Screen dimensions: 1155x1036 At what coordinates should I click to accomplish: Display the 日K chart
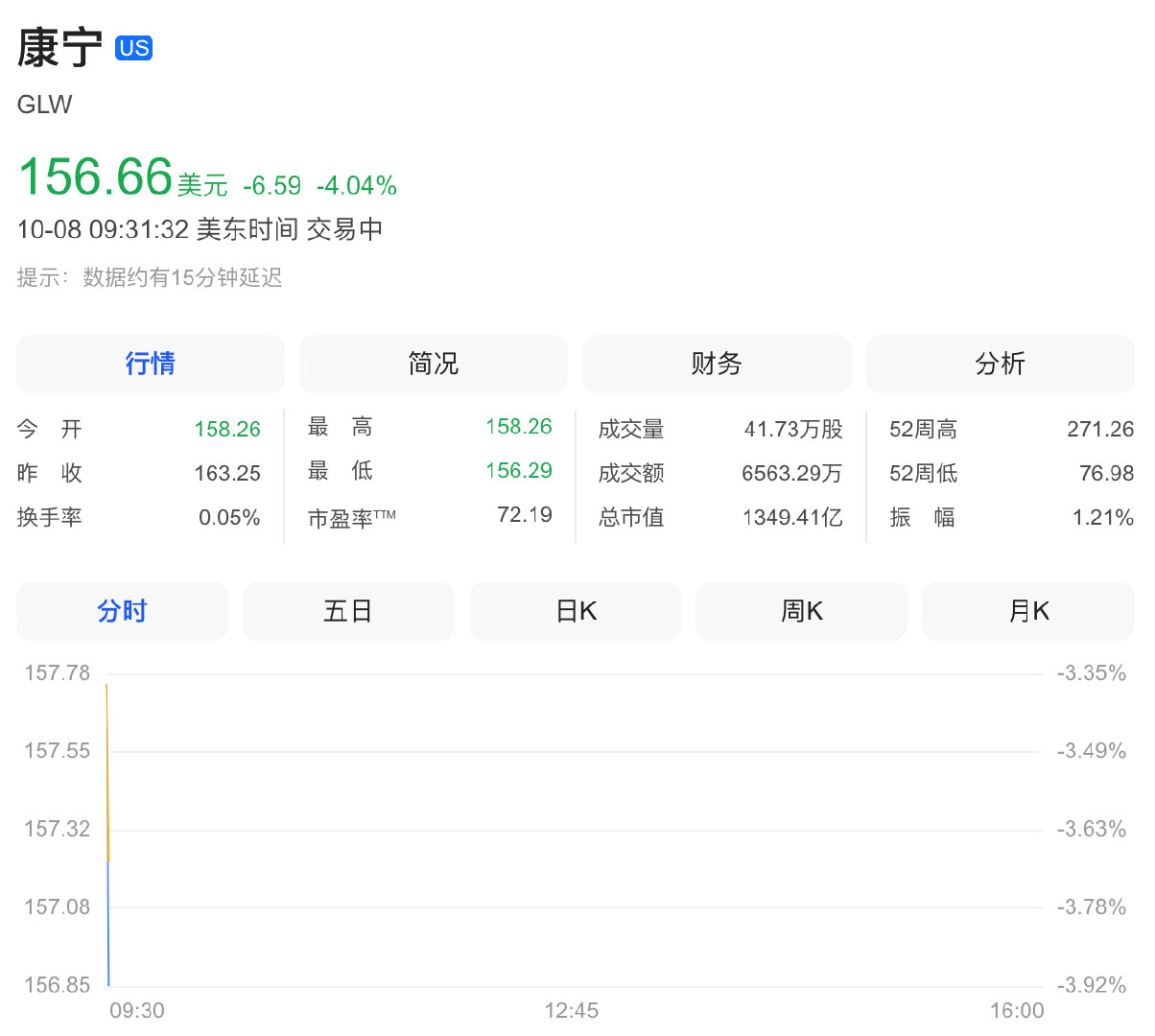[576, 611]
